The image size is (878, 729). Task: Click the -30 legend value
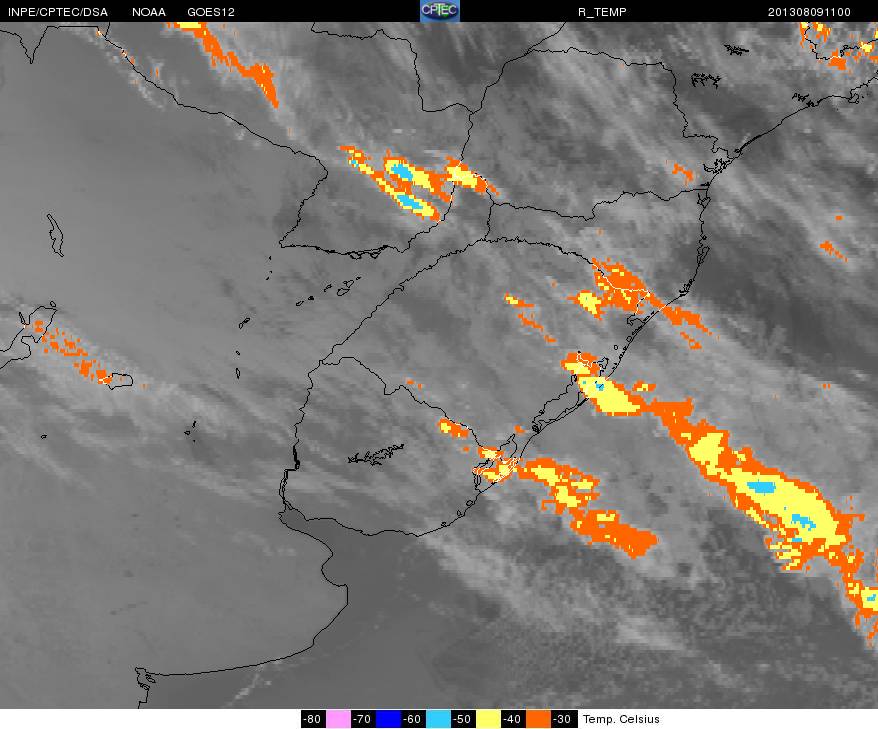tap(562, 719)
